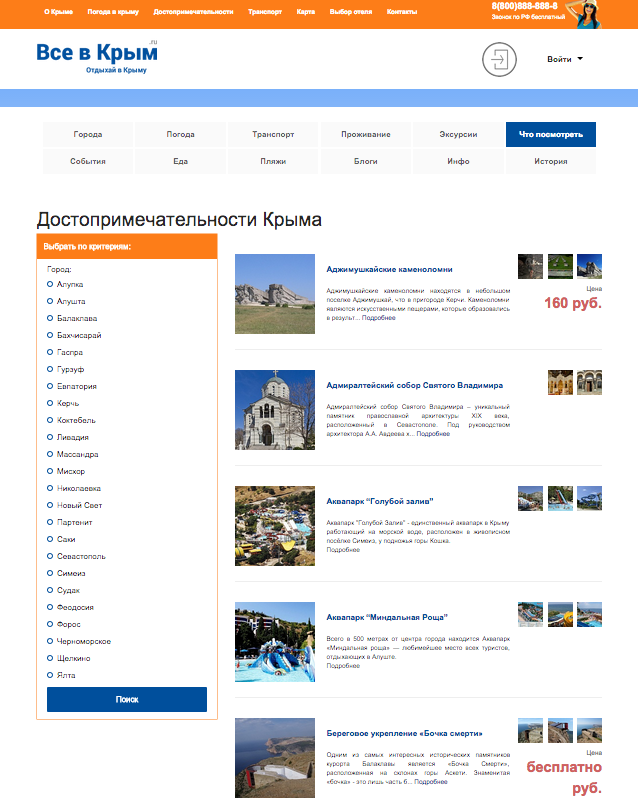This screenshot has height=812, width=638.
Task: Select the Бахчисарай radio button
Action: pos(50,335)
